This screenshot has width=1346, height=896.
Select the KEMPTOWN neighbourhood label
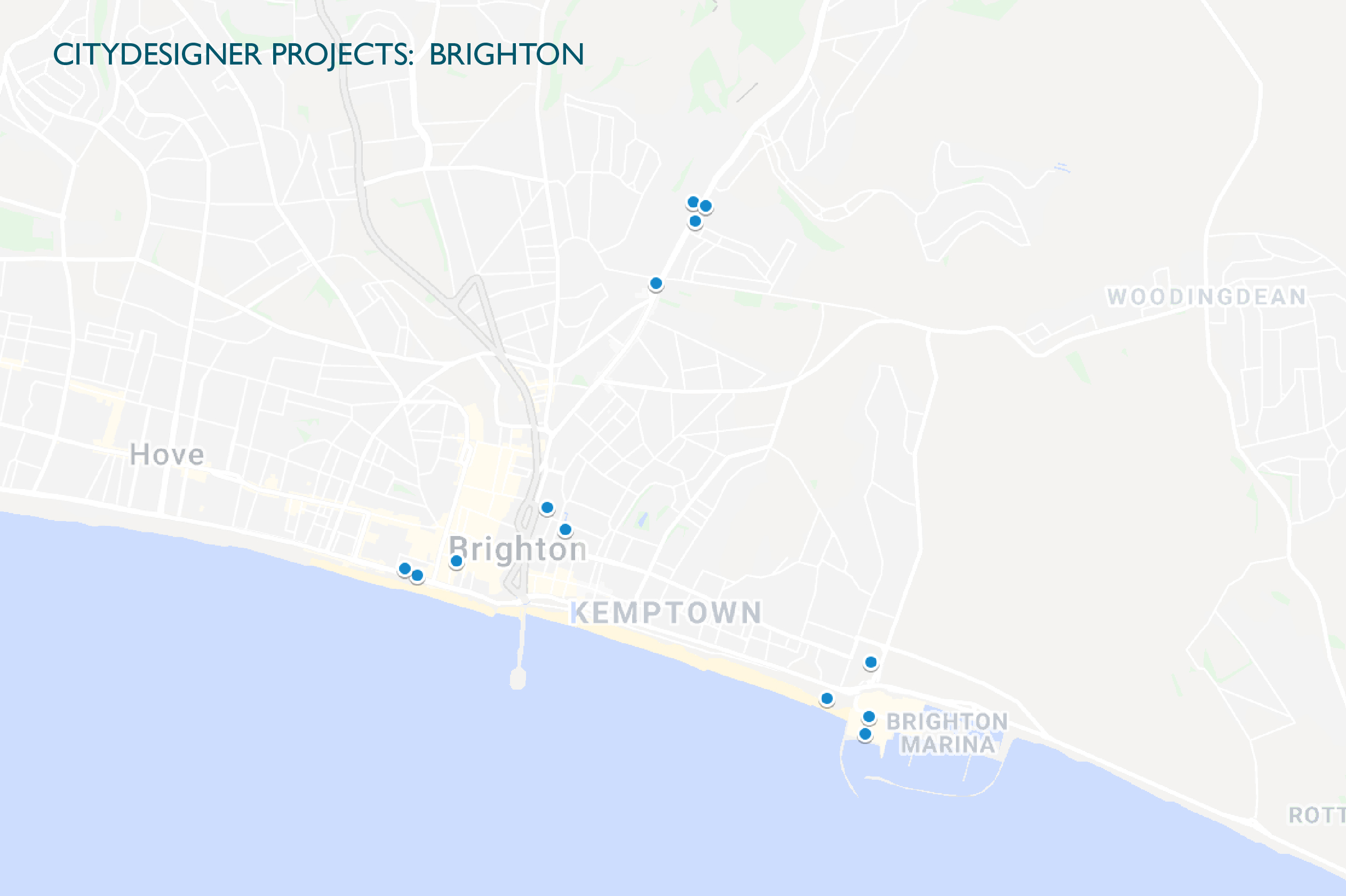point(666,613)
